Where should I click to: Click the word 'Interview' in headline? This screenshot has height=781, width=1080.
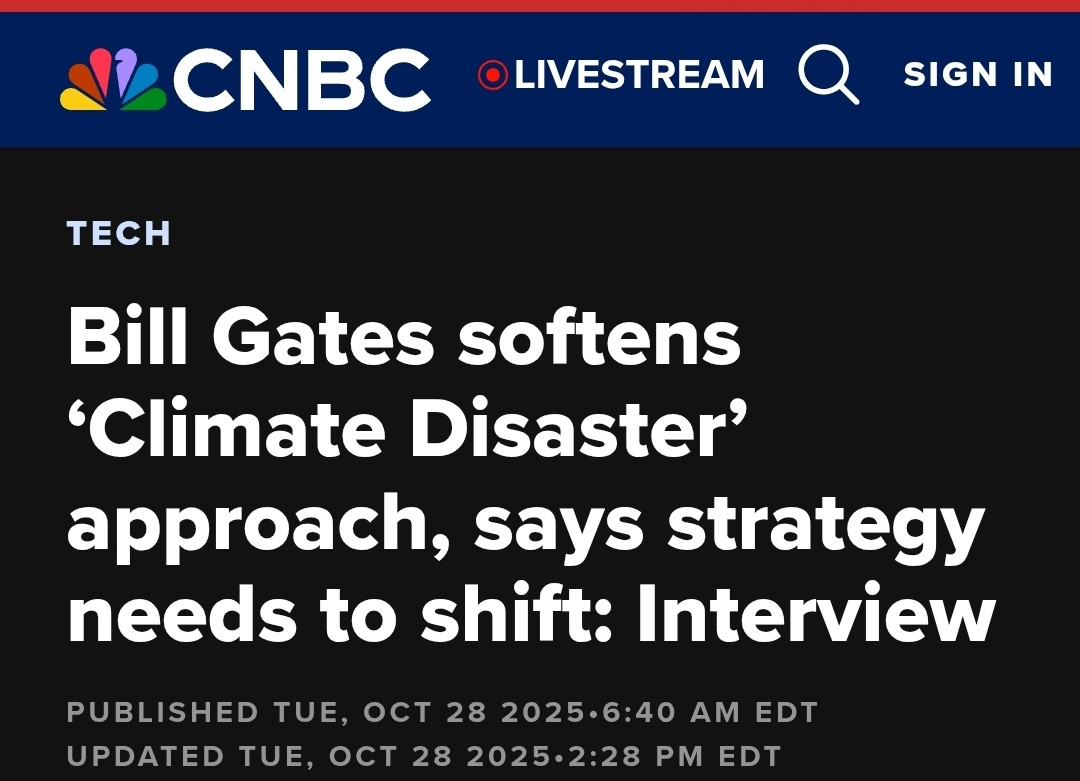pos(816,614)
